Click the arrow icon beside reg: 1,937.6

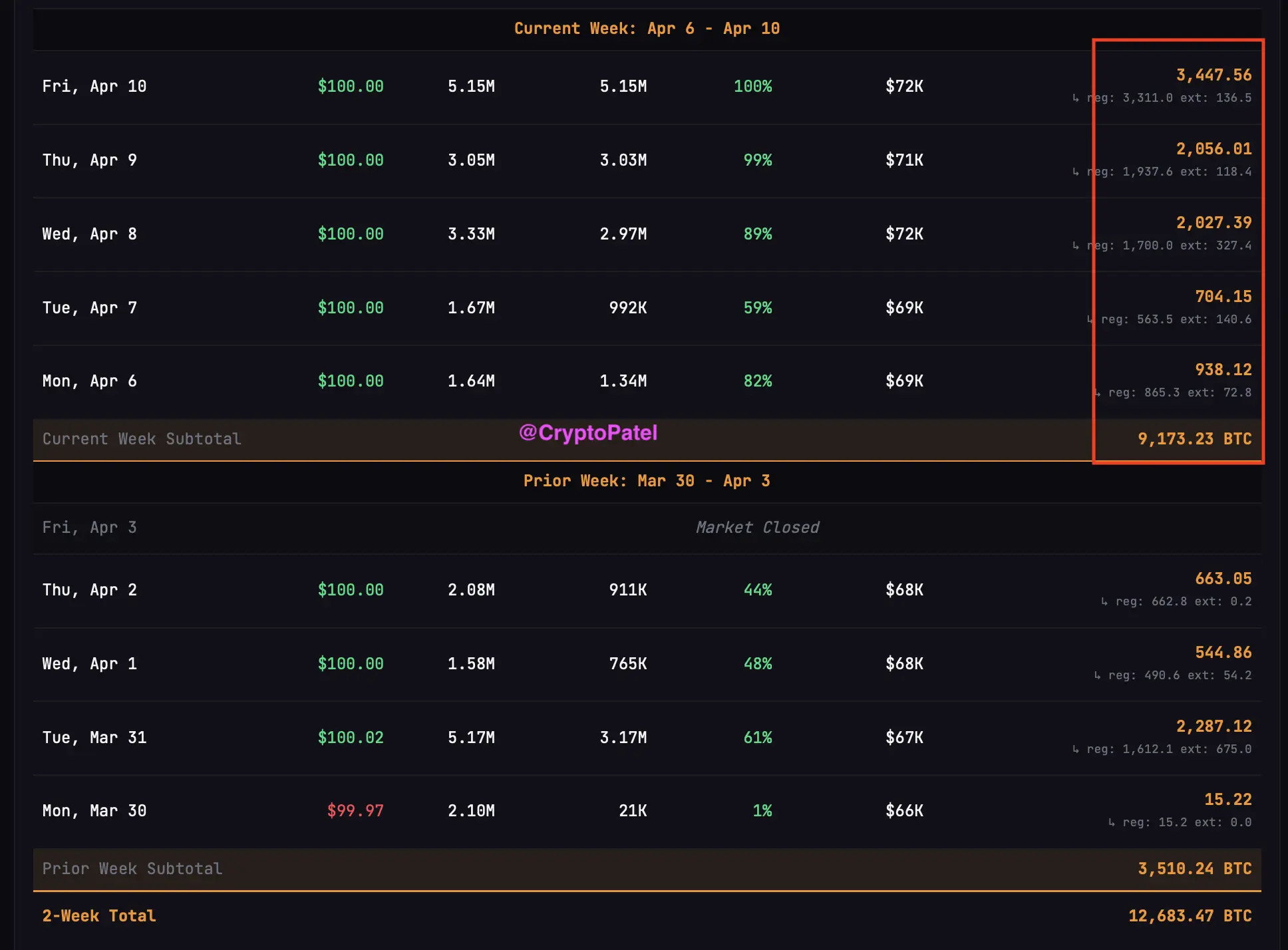(x=1076, y=172)
